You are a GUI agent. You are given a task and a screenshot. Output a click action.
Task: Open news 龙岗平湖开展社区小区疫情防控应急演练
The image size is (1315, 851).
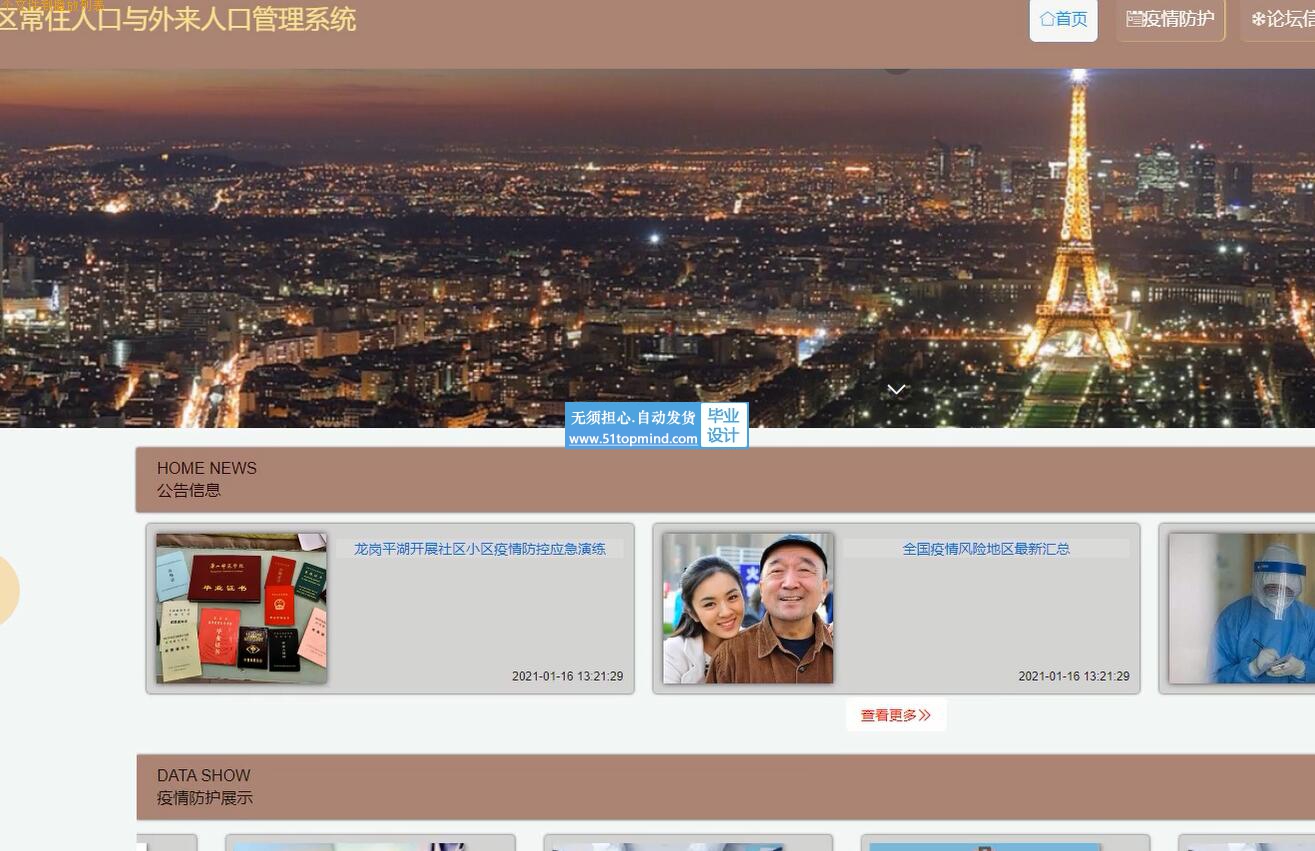point(480,549)
